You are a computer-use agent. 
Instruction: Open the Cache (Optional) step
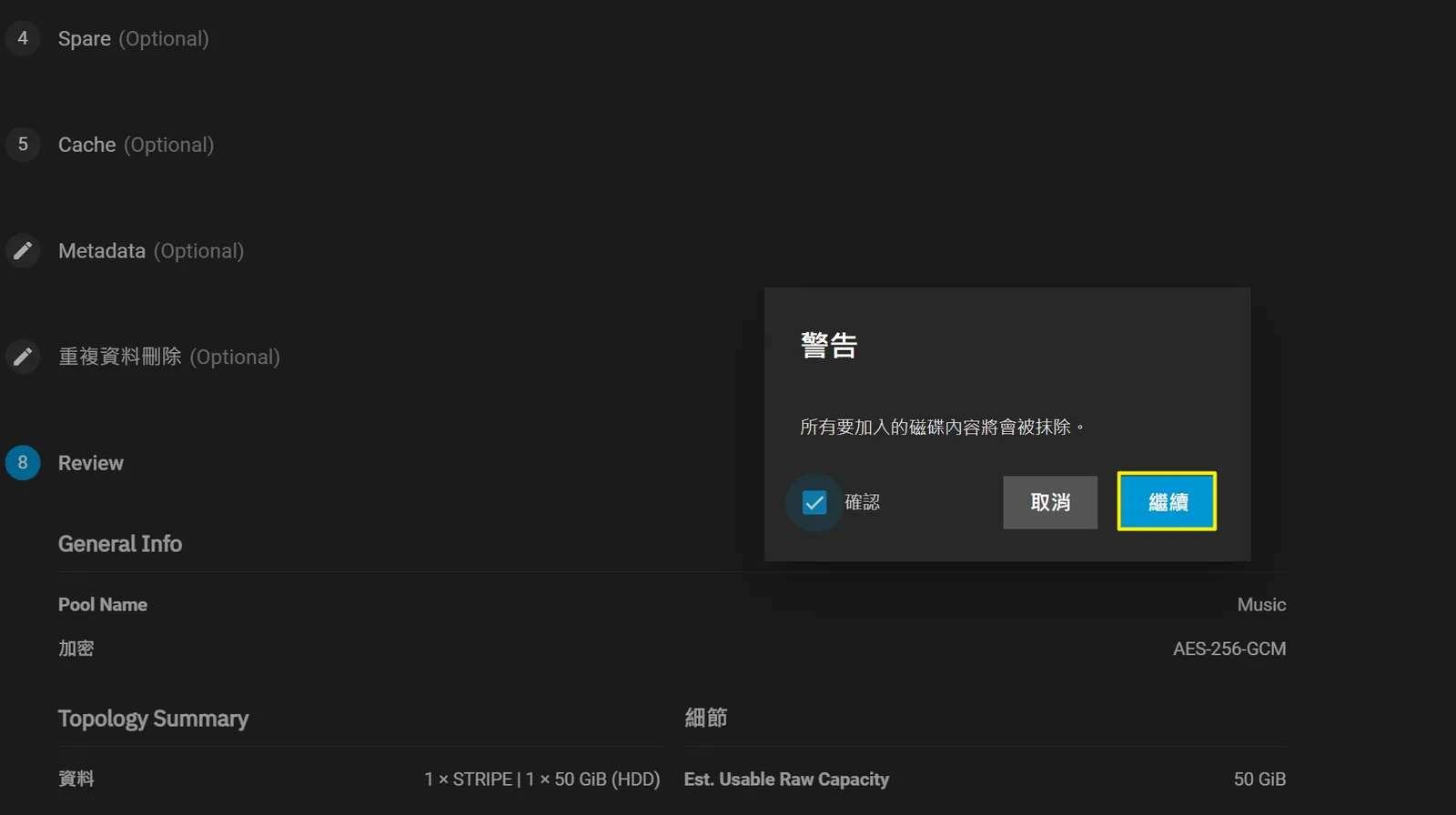(x=136, y=145)
